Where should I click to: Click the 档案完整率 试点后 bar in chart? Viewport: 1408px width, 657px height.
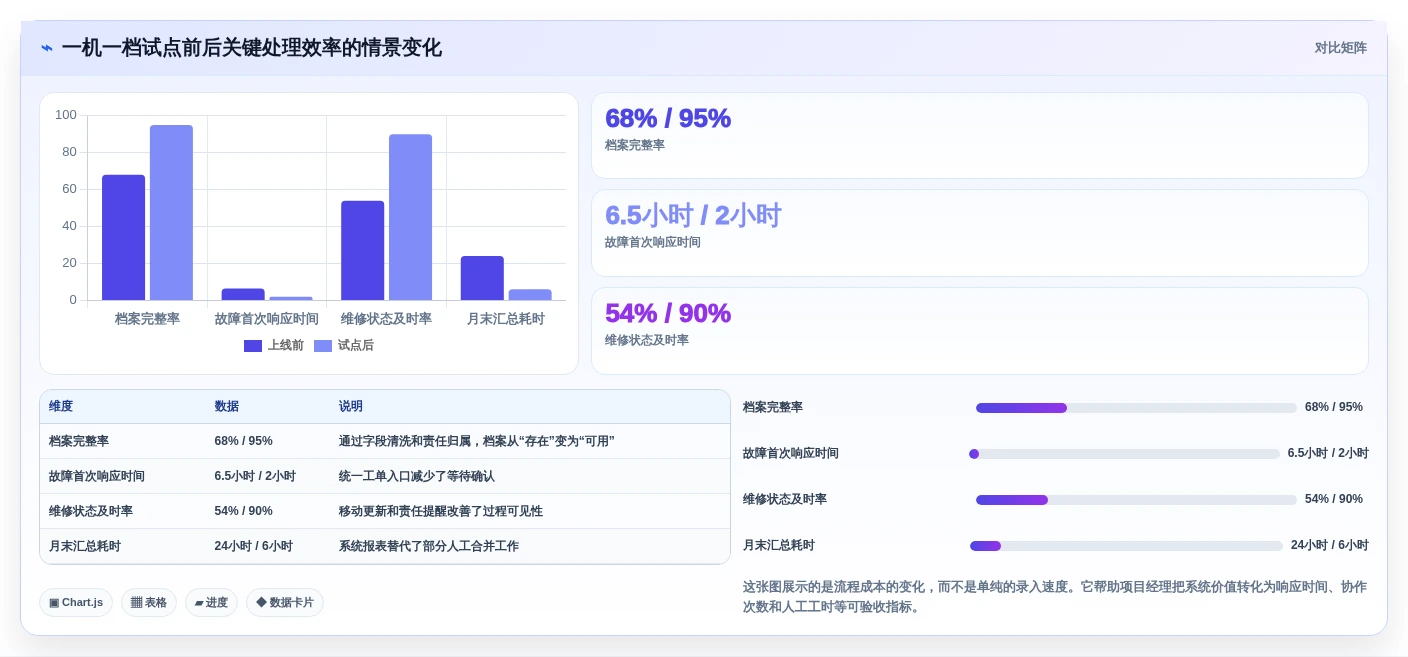[171, 213]
